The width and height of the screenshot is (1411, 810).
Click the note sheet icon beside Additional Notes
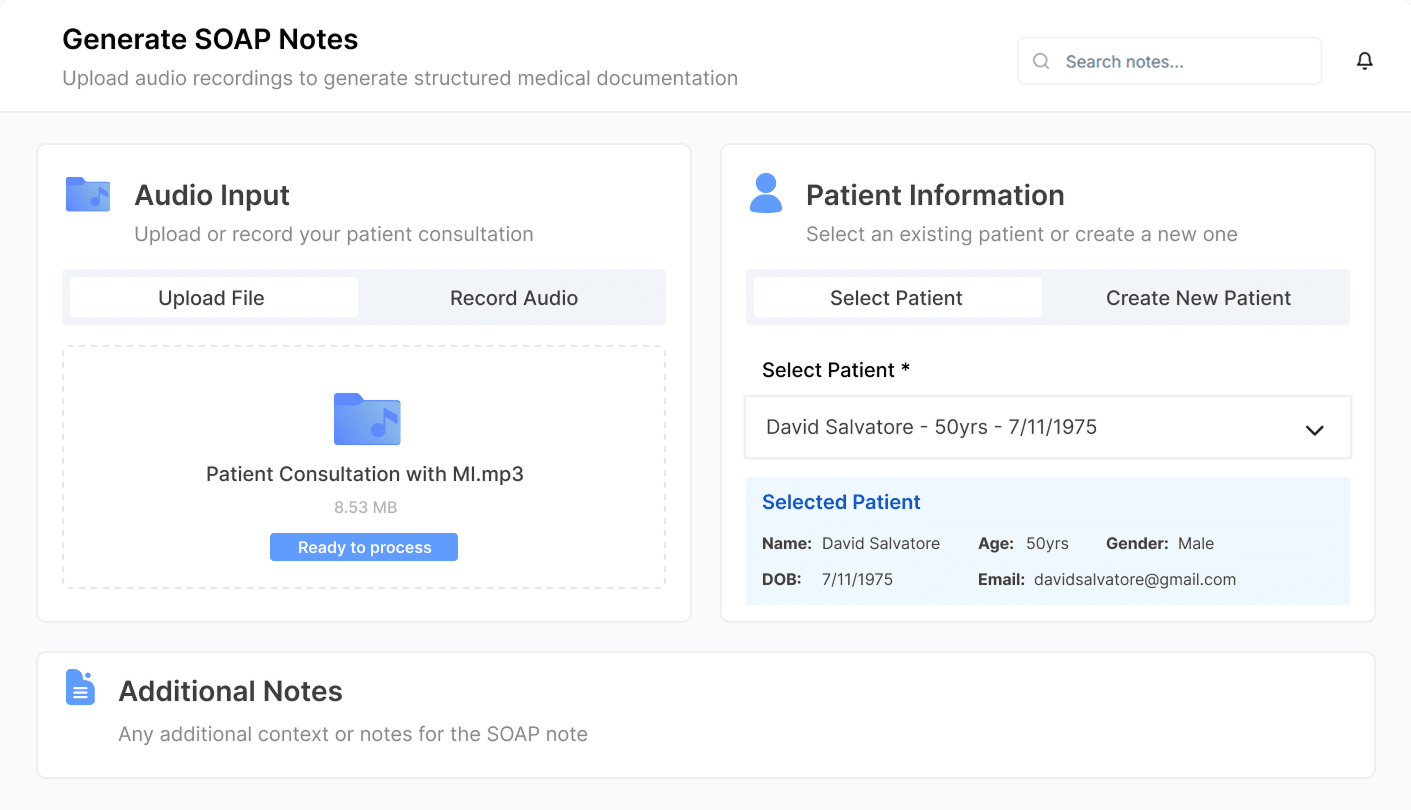pos(79,686)
